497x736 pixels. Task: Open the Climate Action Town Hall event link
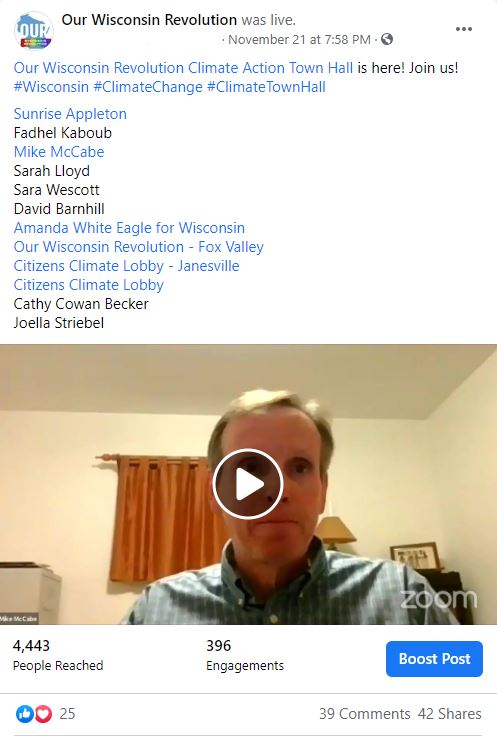tap(183, 68)
